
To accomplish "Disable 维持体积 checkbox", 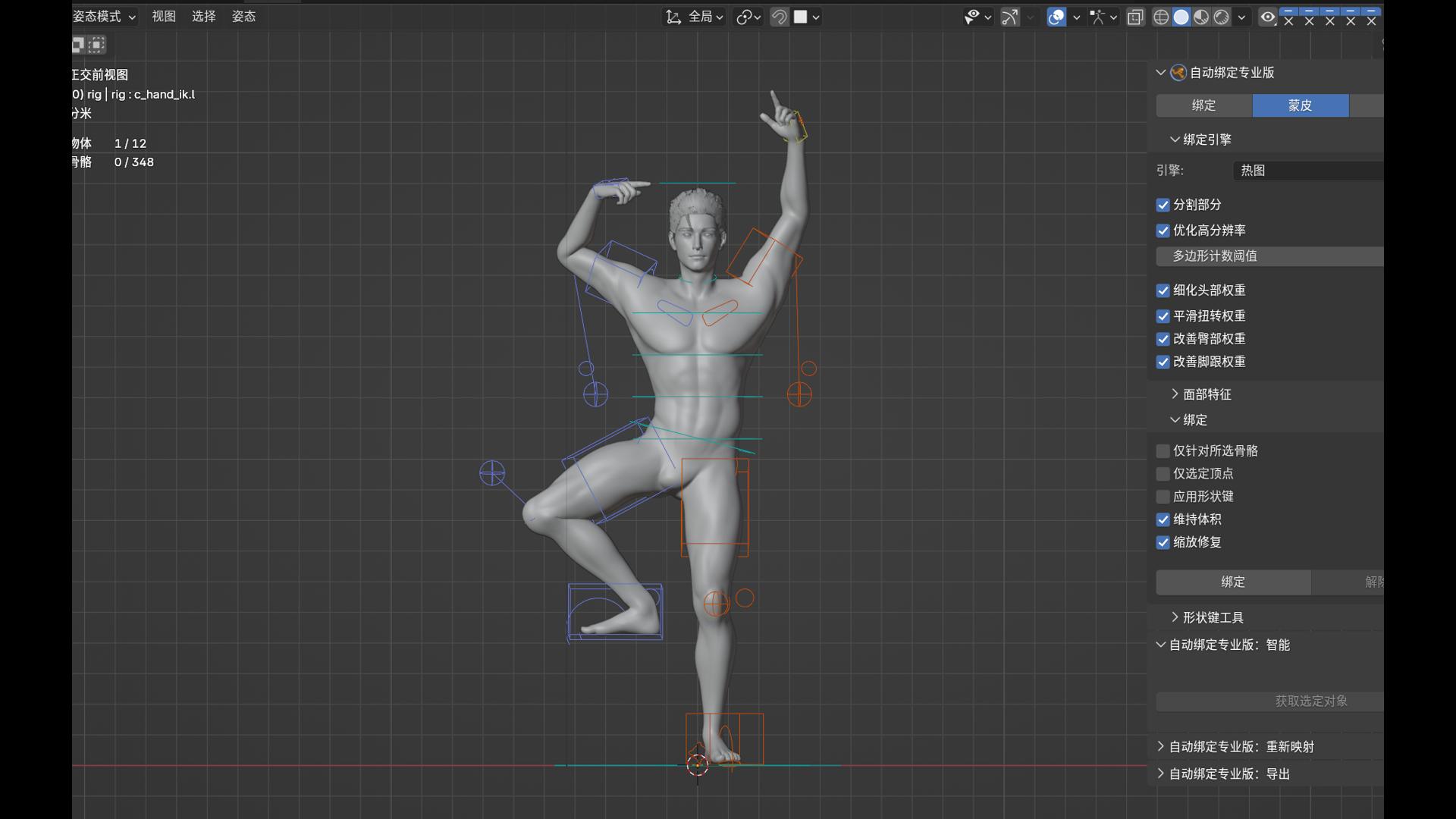I will click(x=1163, y=519).
